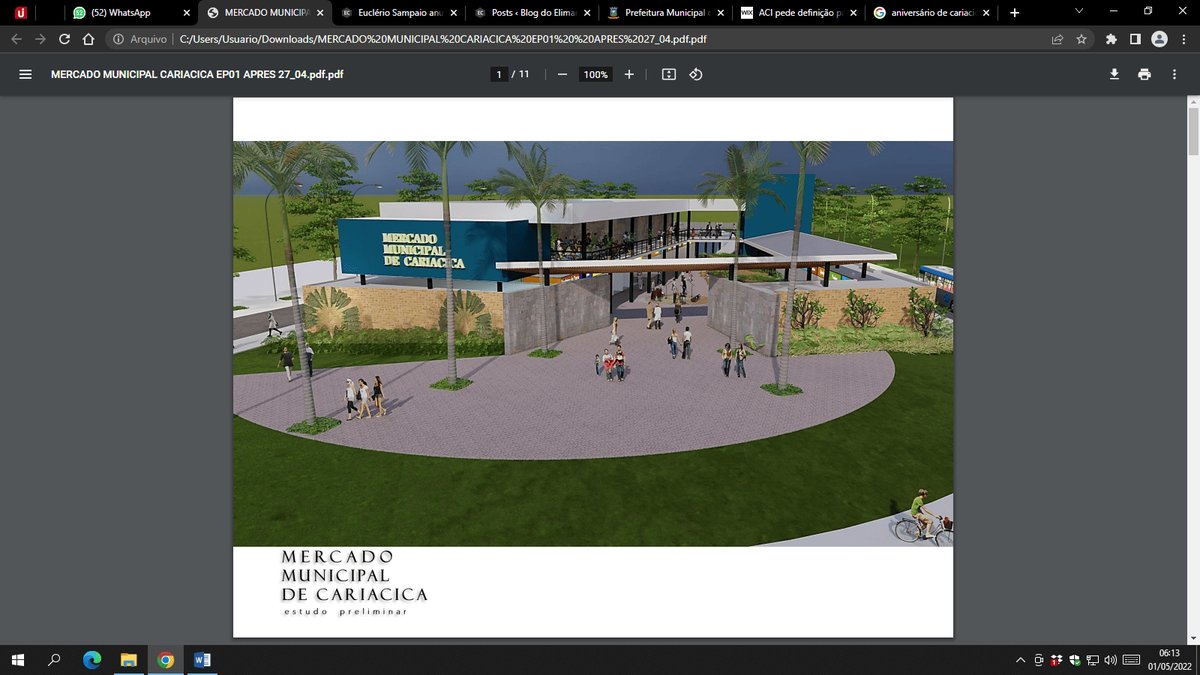Image resolution: width=1200 pixels, height=675 pixels.
Task: Share this page from address bar
Action: (x=1057, y=40)
